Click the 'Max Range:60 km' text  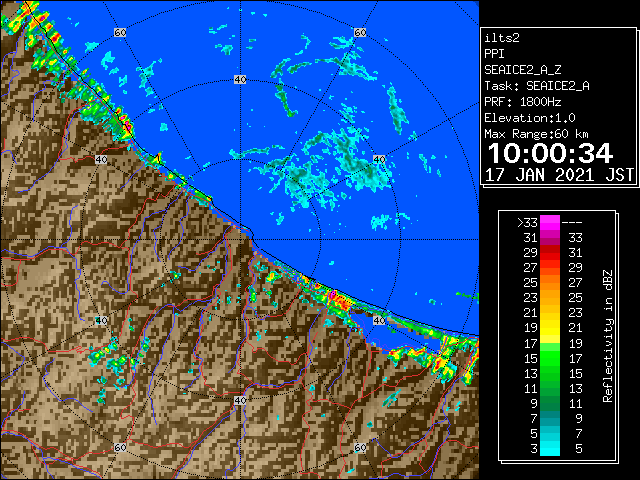click(536, 134)
